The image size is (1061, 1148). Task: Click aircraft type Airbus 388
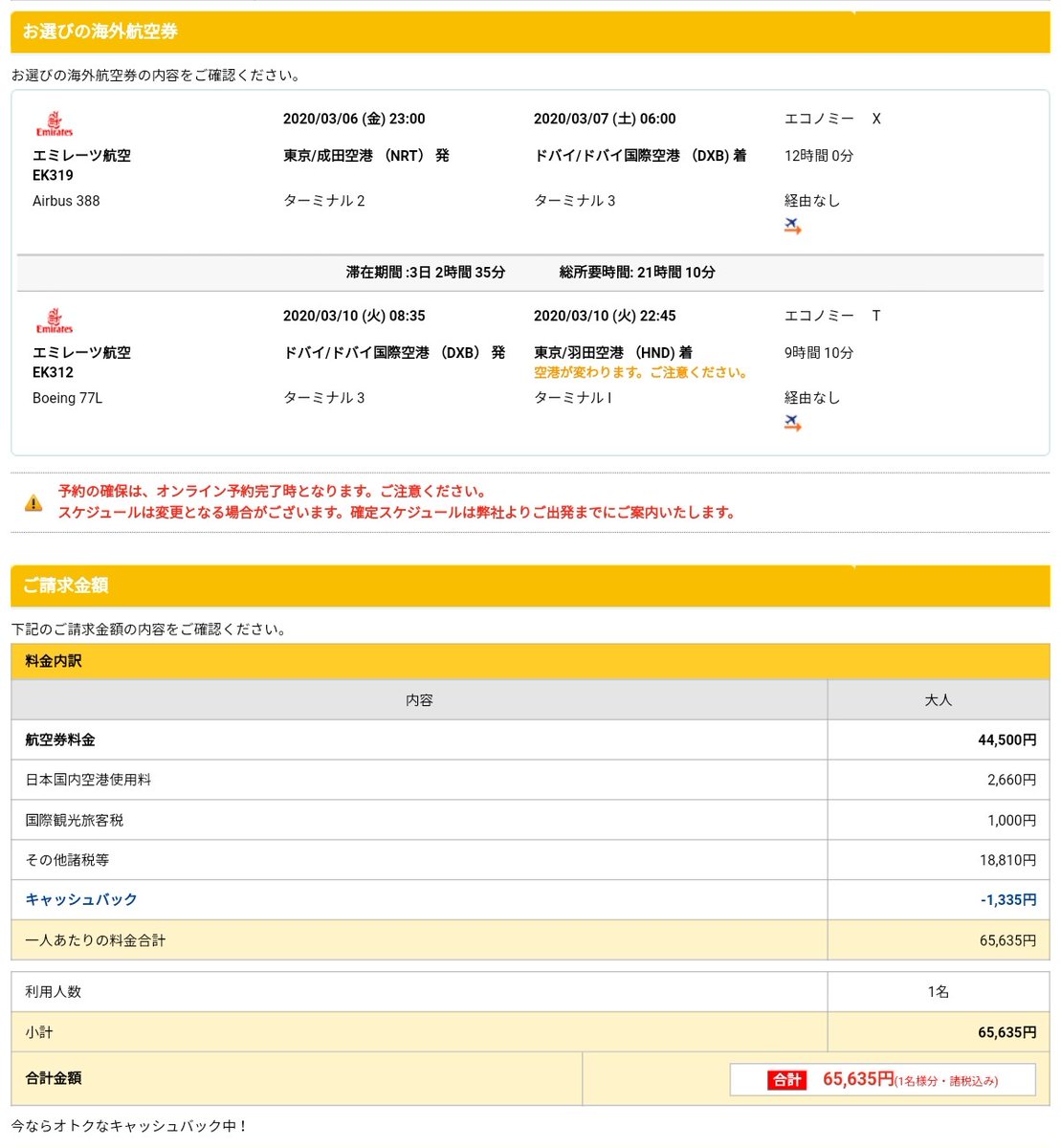[x=66, y=201]
